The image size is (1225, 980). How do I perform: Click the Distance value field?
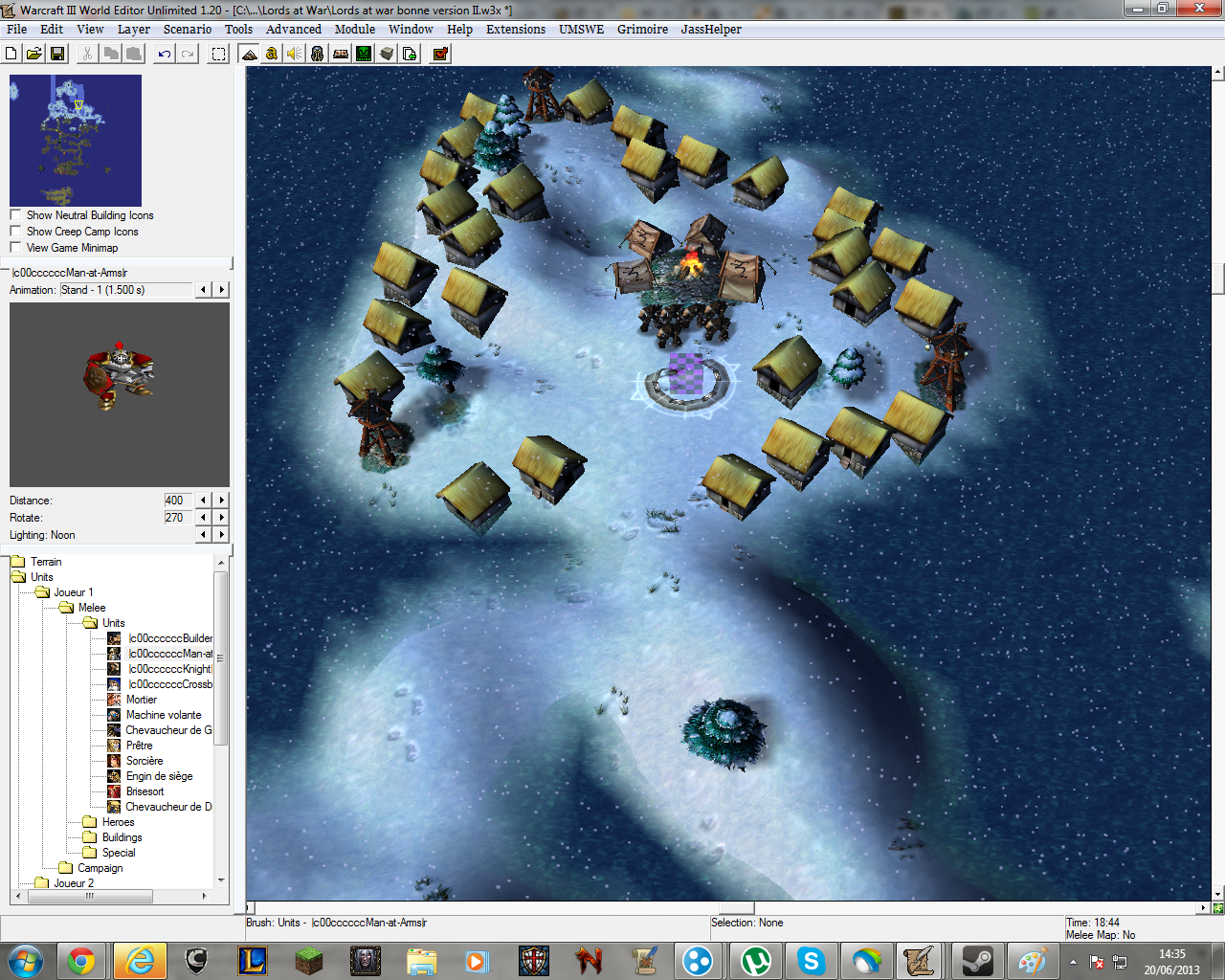pos(179,500)
